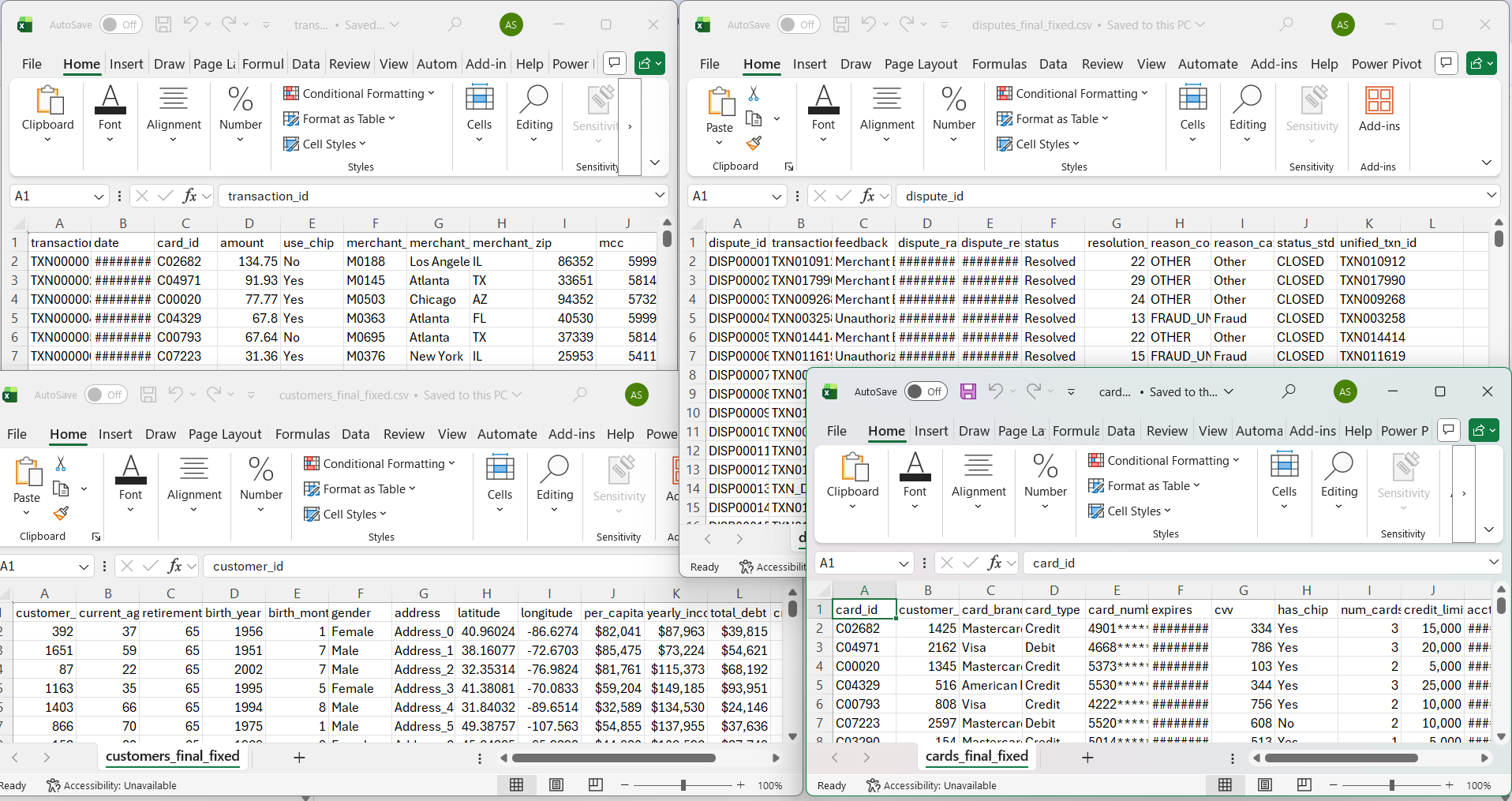The width and height of the screenshot is (1512, 801).
Task: Click the Comments button in the cards workbook
Action: pyautogui.click(x=1448, y=430)
